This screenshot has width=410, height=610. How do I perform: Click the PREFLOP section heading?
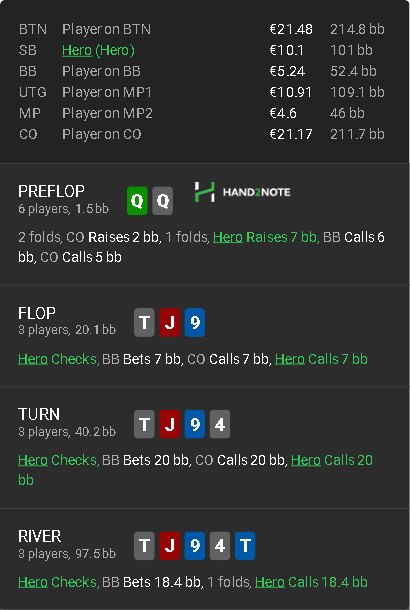point(51,191)
